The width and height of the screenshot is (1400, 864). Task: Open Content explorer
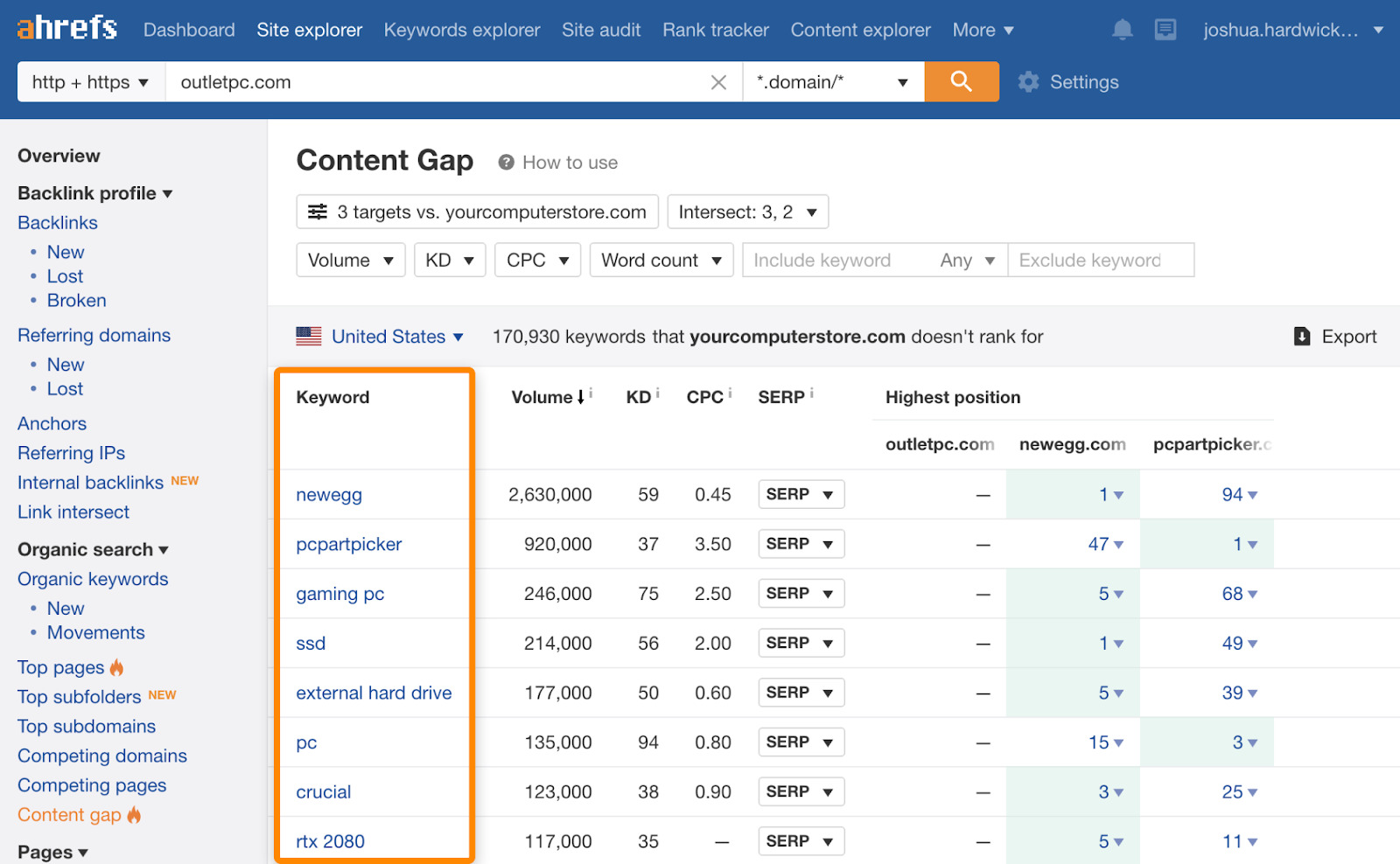[861, 30]
